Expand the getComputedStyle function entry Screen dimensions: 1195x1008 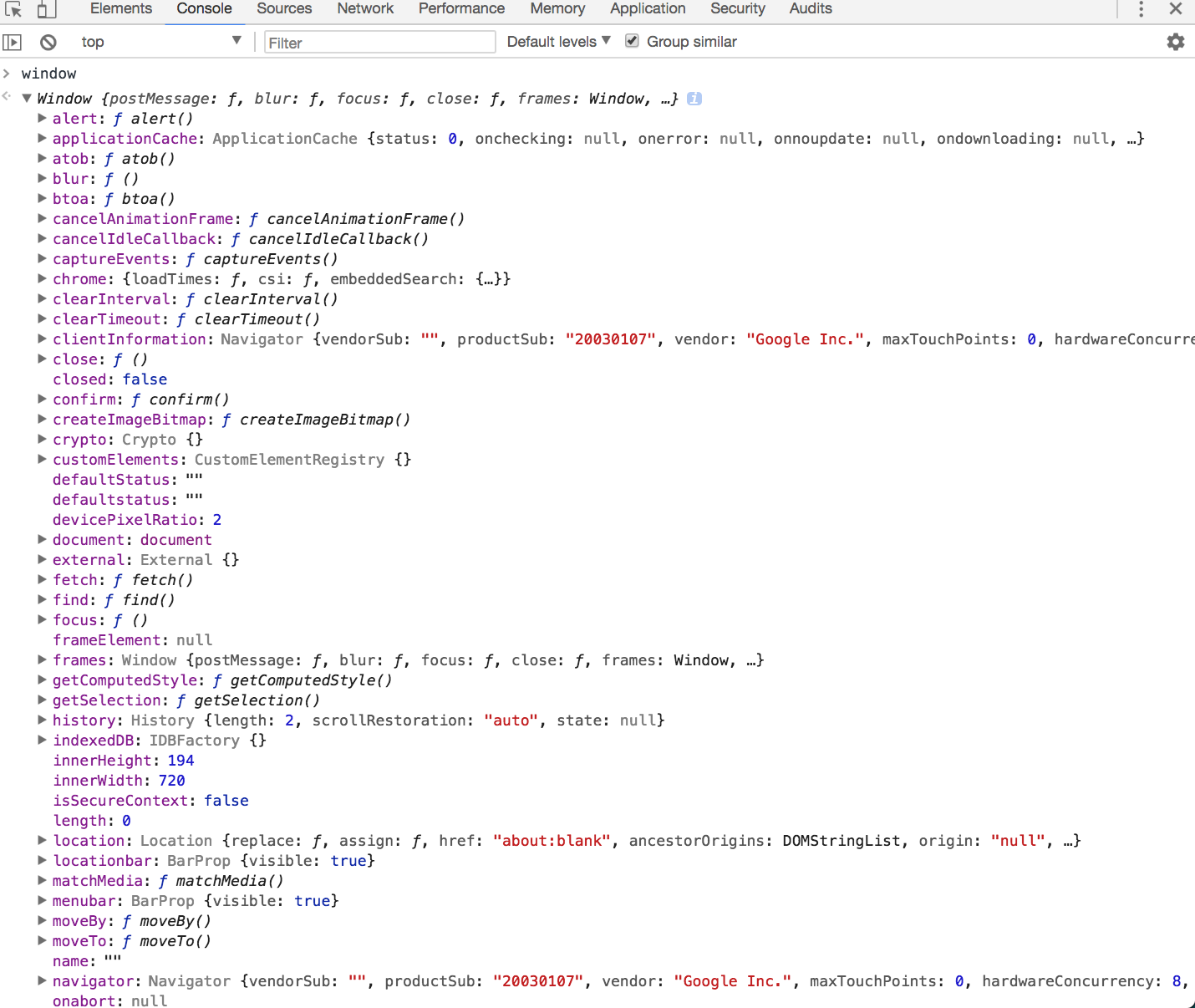coord(42,680)
